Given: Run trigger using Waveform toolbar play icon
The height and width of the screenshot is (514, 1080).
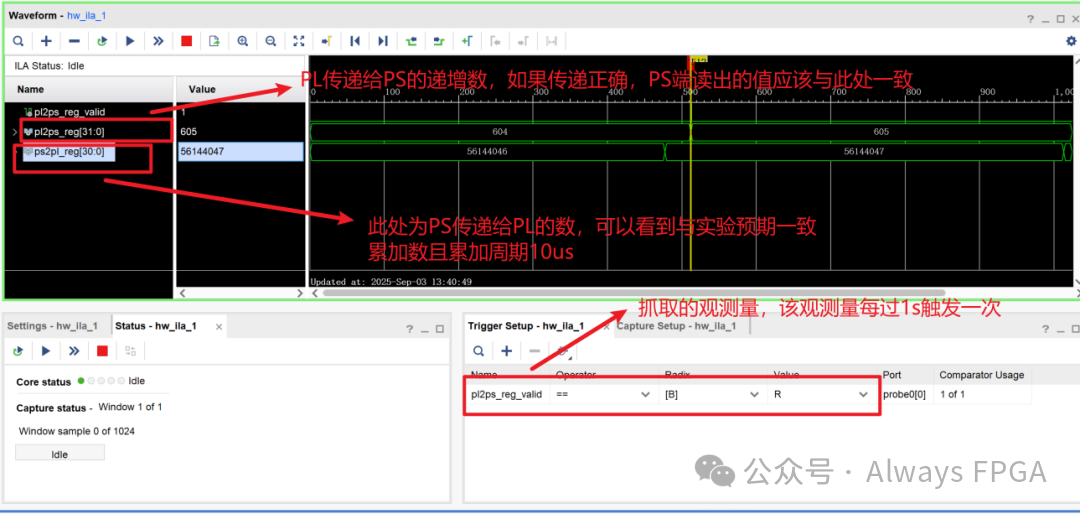Looking at the screenshot, I should click(130, 41).
